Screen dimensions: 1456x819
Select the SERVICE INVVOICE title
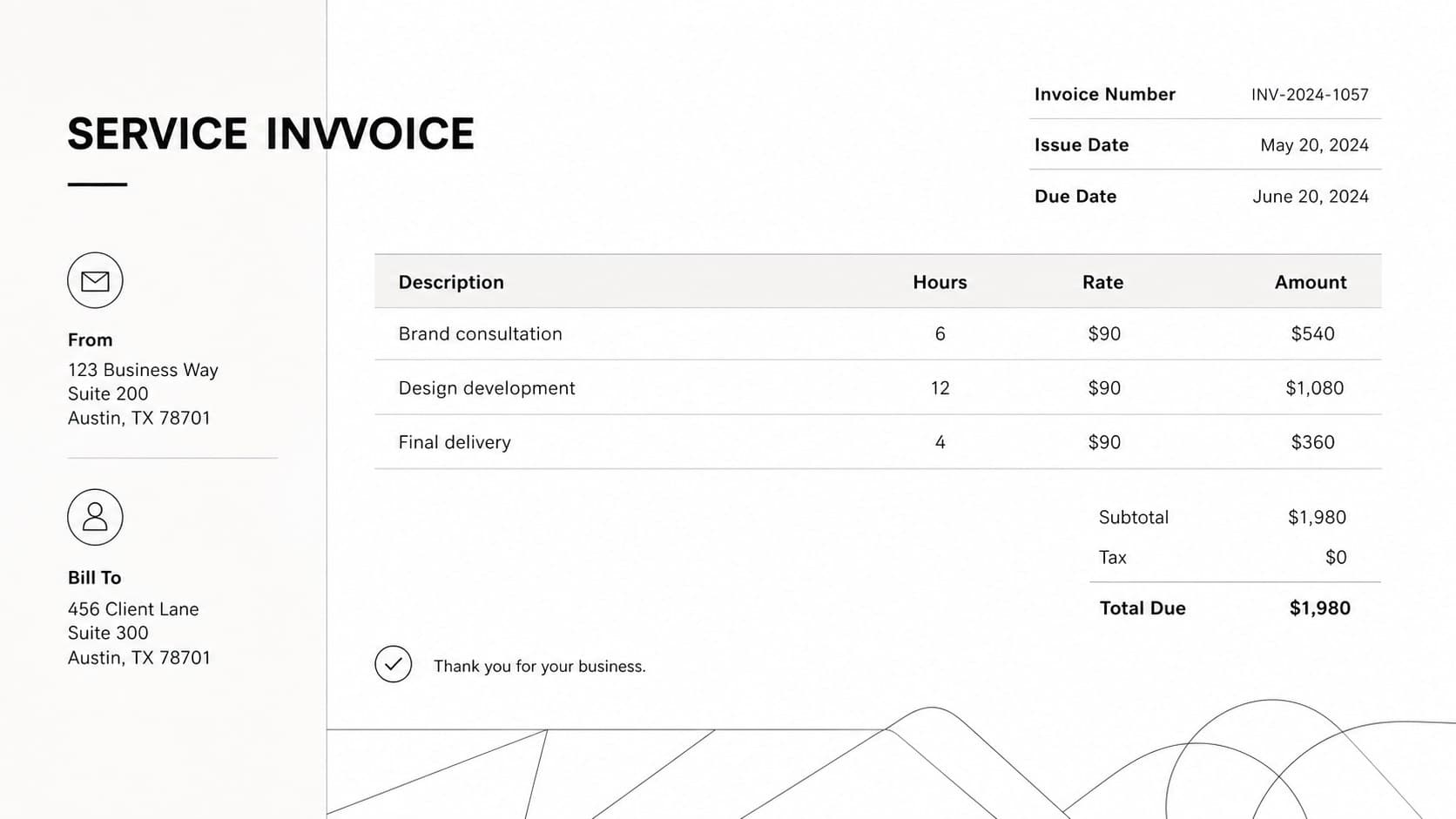pyautogui.click(x=271, y=134)
